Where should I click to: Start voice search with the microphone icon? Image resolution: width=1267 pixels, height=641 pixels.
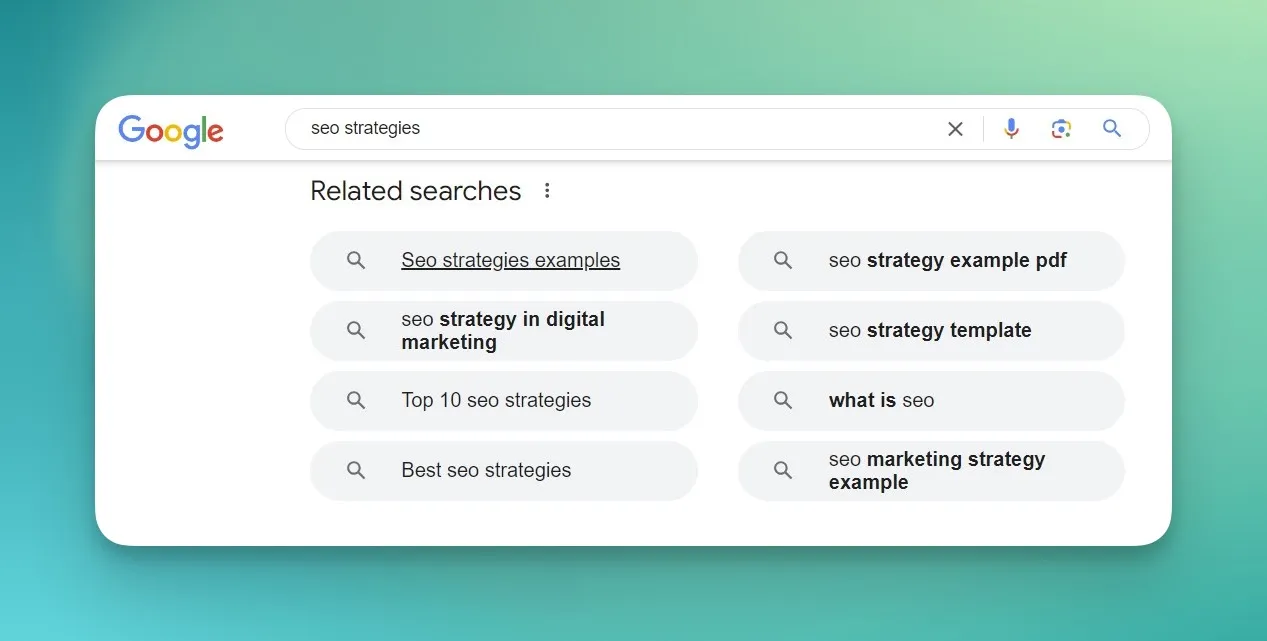(x=1011, y=129)
